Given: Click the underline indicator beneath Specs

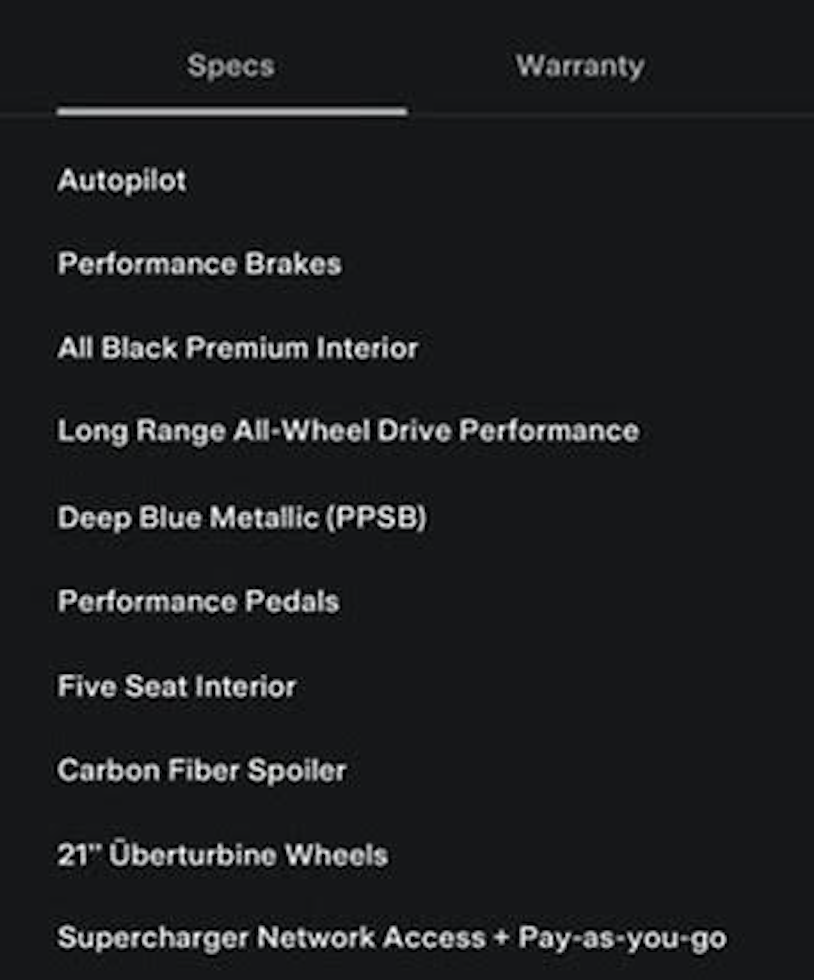Looking at the screenshot, I should [232, 111].
